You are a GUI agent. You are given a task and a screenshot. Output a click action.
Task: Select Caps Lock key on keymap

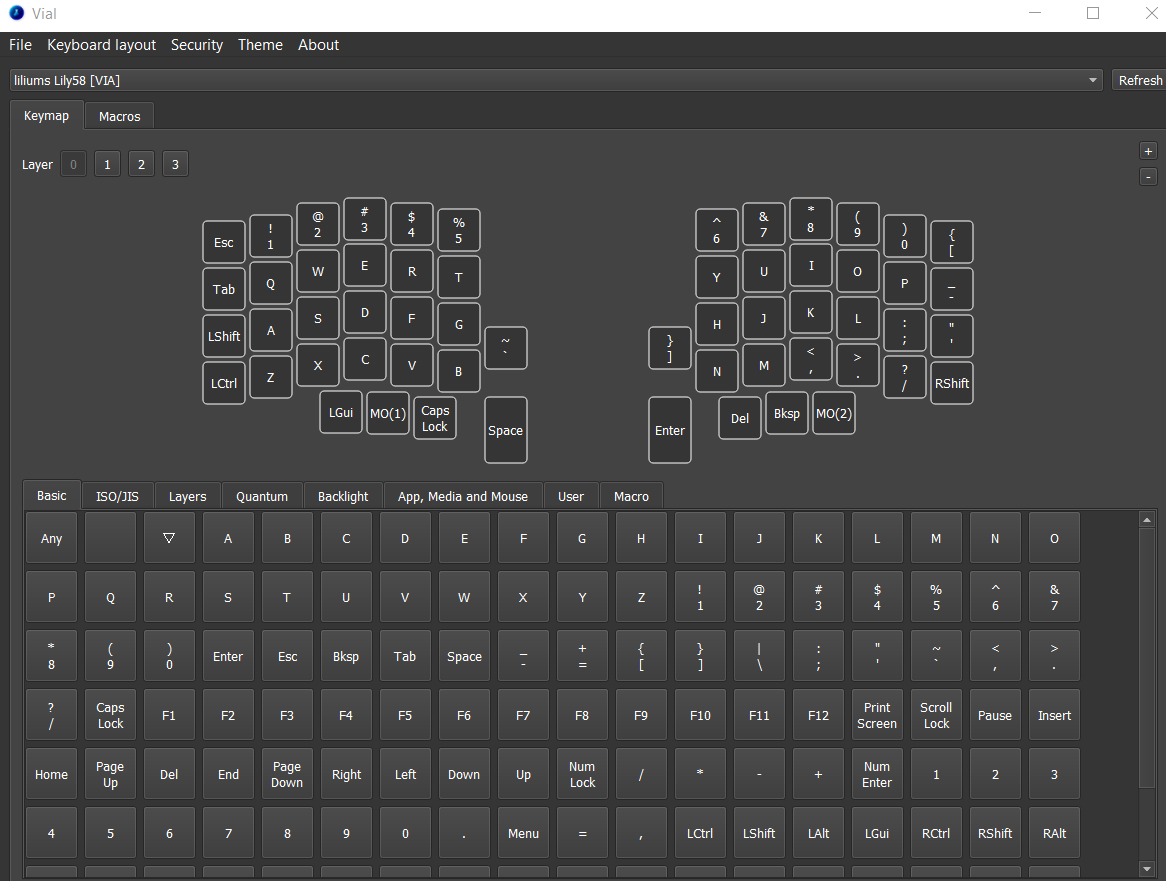point(435,418)
